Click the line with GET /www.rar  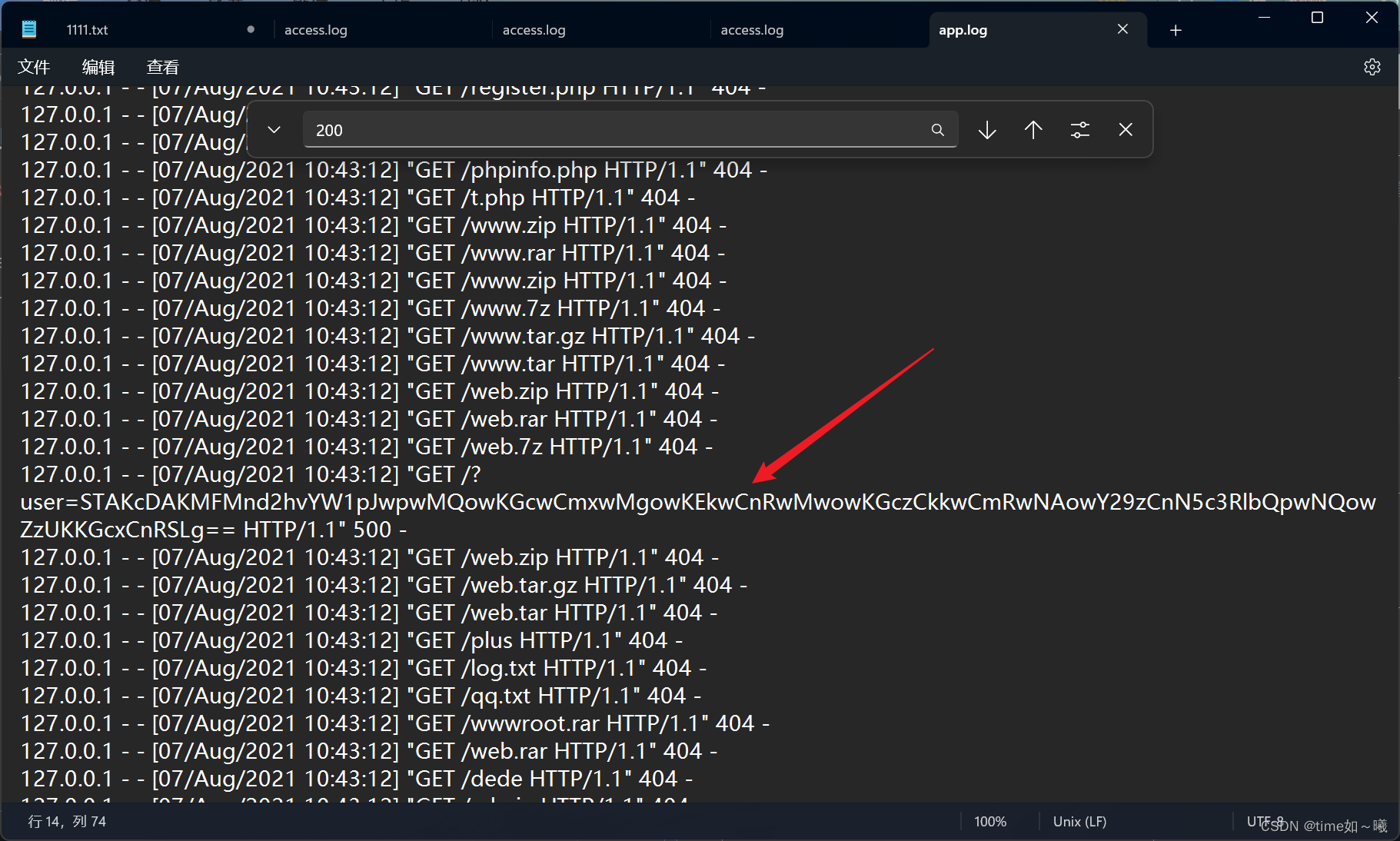pyautogui.click(x=373, y=253)
